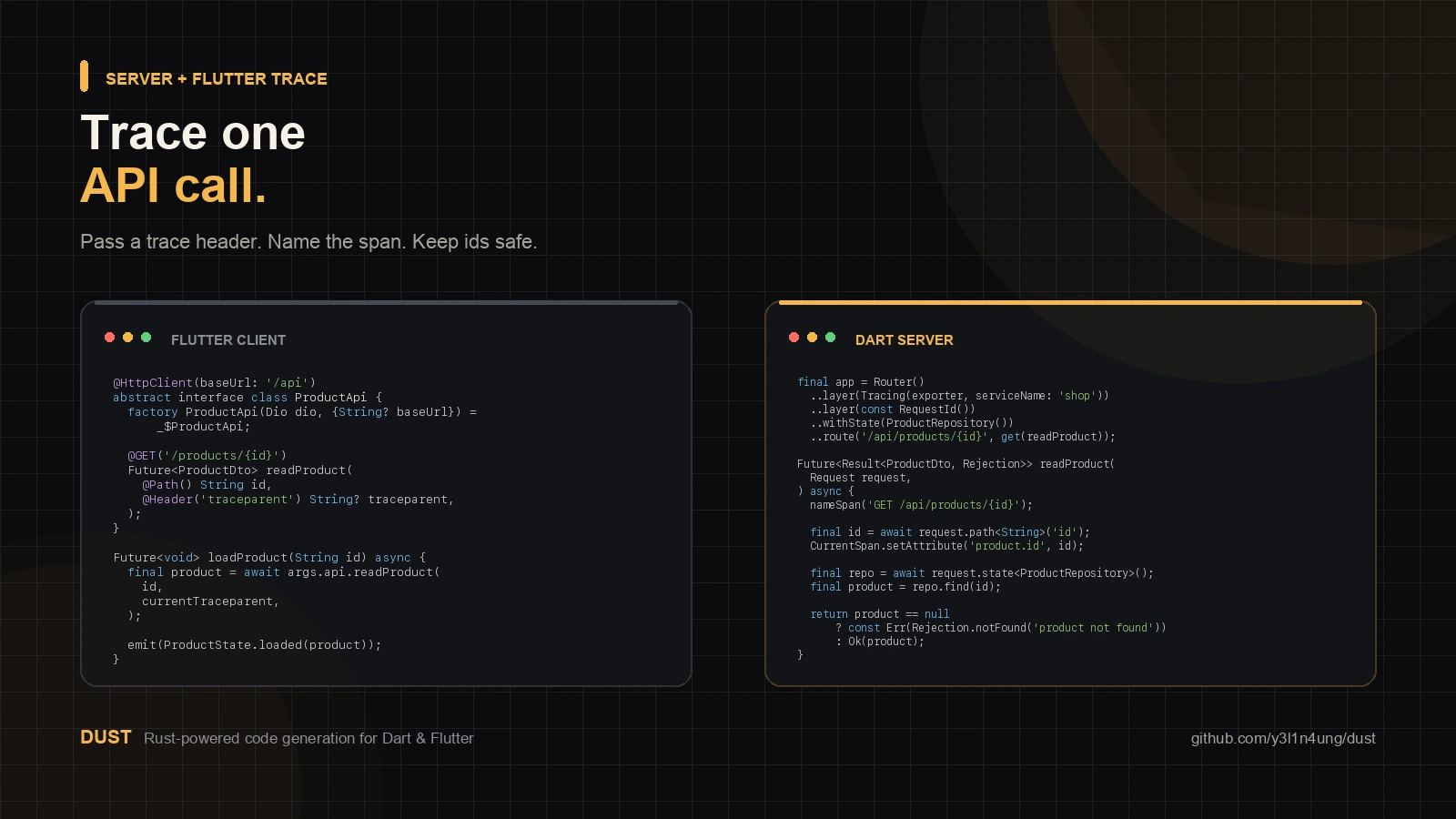Viewport: 1456px width, 819px height.
Task: Click the '_$ProductApi;' line
Action: [204, 427]
